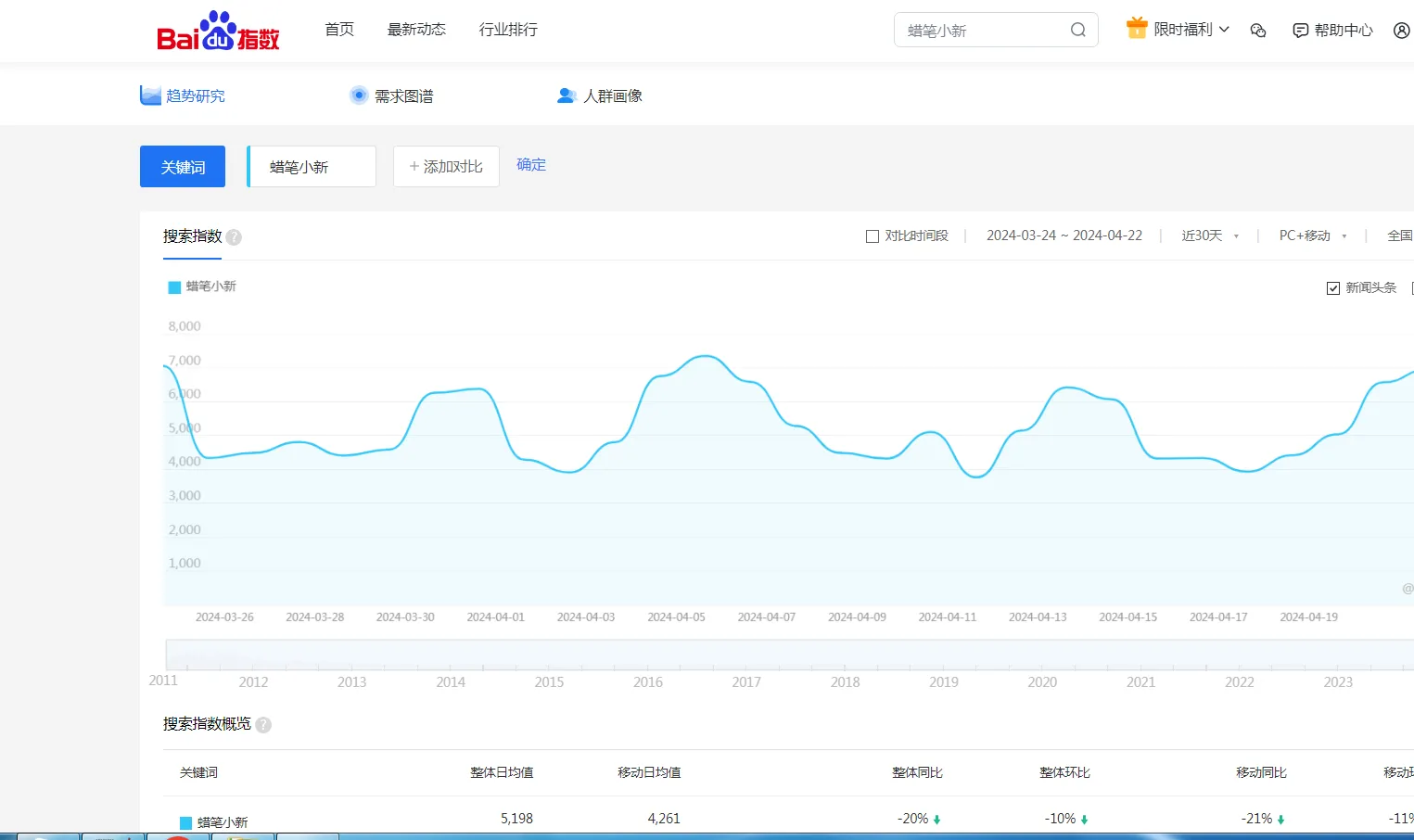Click the 2024-04-13 x-axis date label
The width and height of the screenshot is (1414, 840).
[1038, 617]
